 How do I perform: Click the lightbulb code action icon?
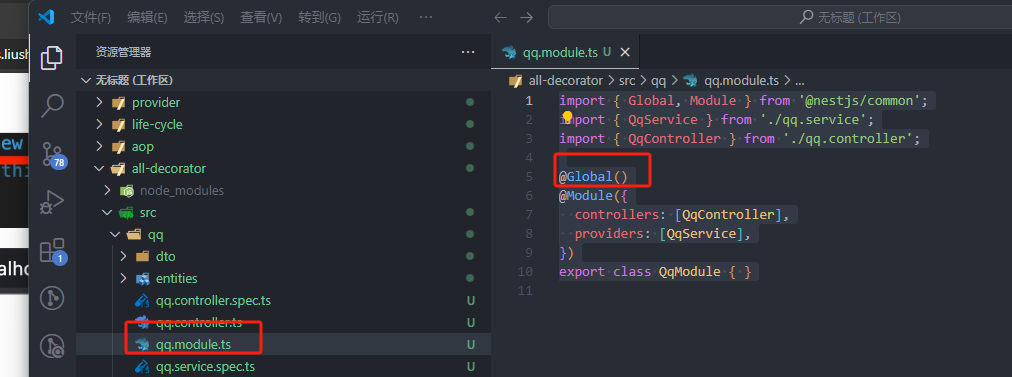pyautogui.click(x=567, y=117)
